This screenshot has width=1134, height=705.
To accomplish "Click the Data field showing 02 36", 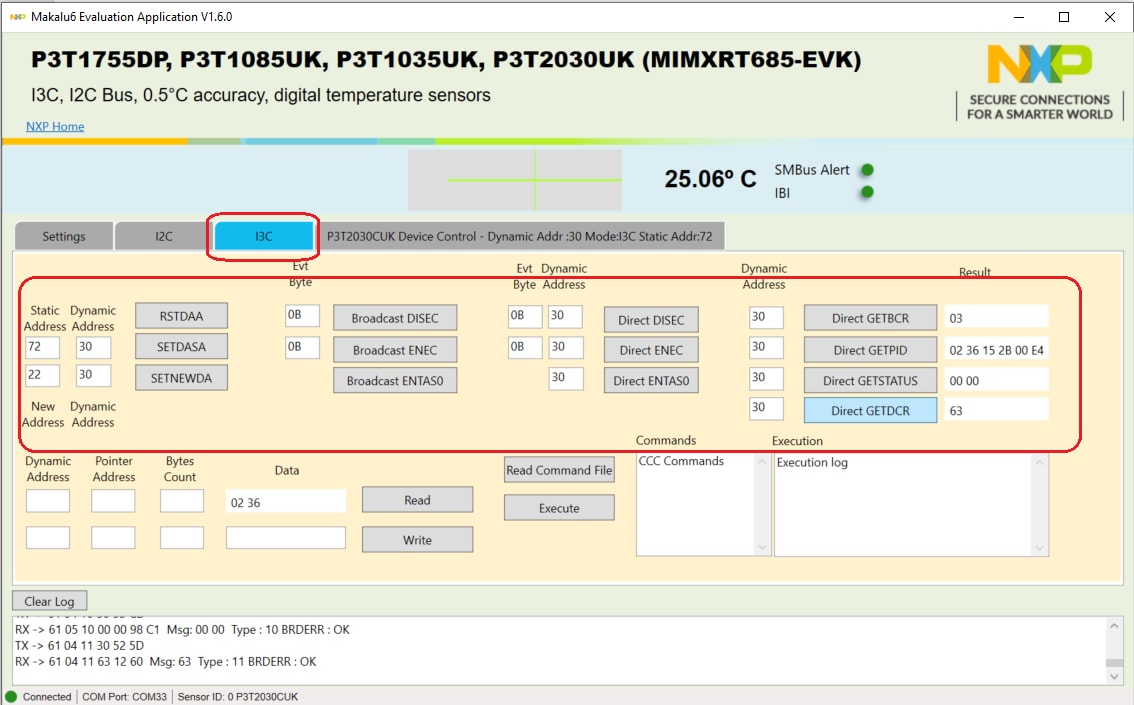I will coord(285,502).
